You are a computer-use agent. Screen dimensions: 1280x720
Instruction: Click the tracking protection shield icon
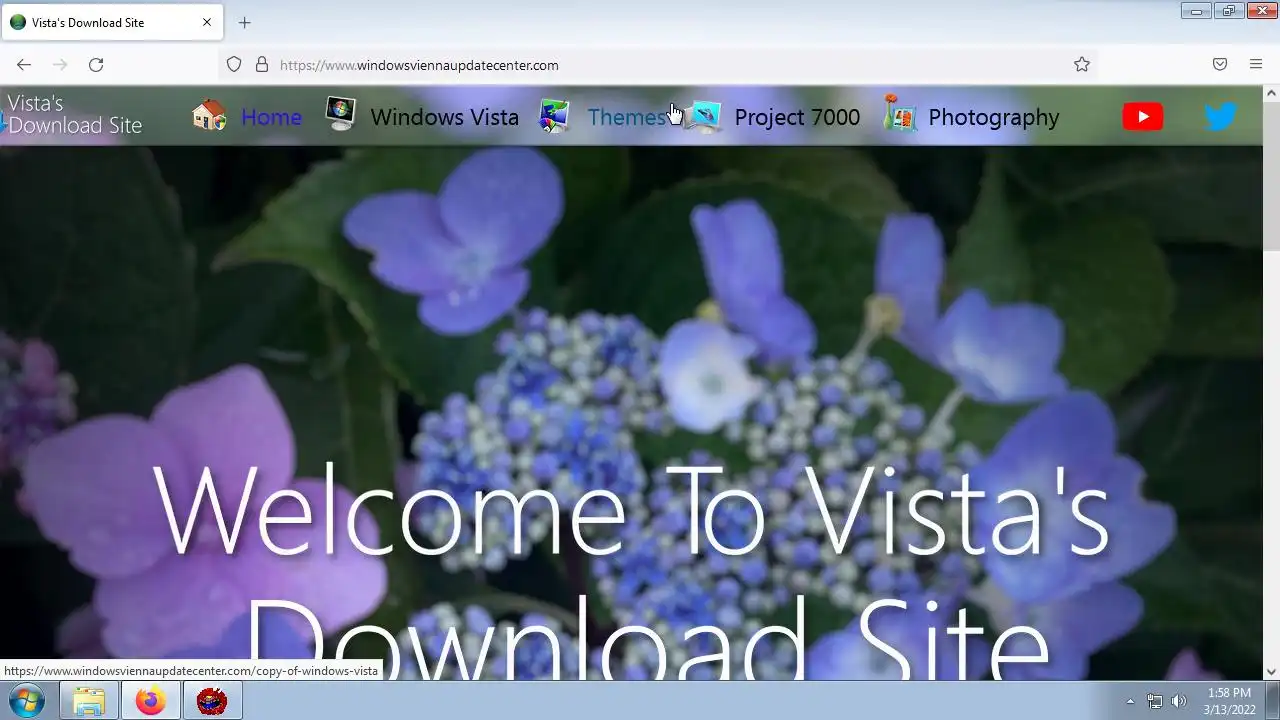tap(234, 65)
